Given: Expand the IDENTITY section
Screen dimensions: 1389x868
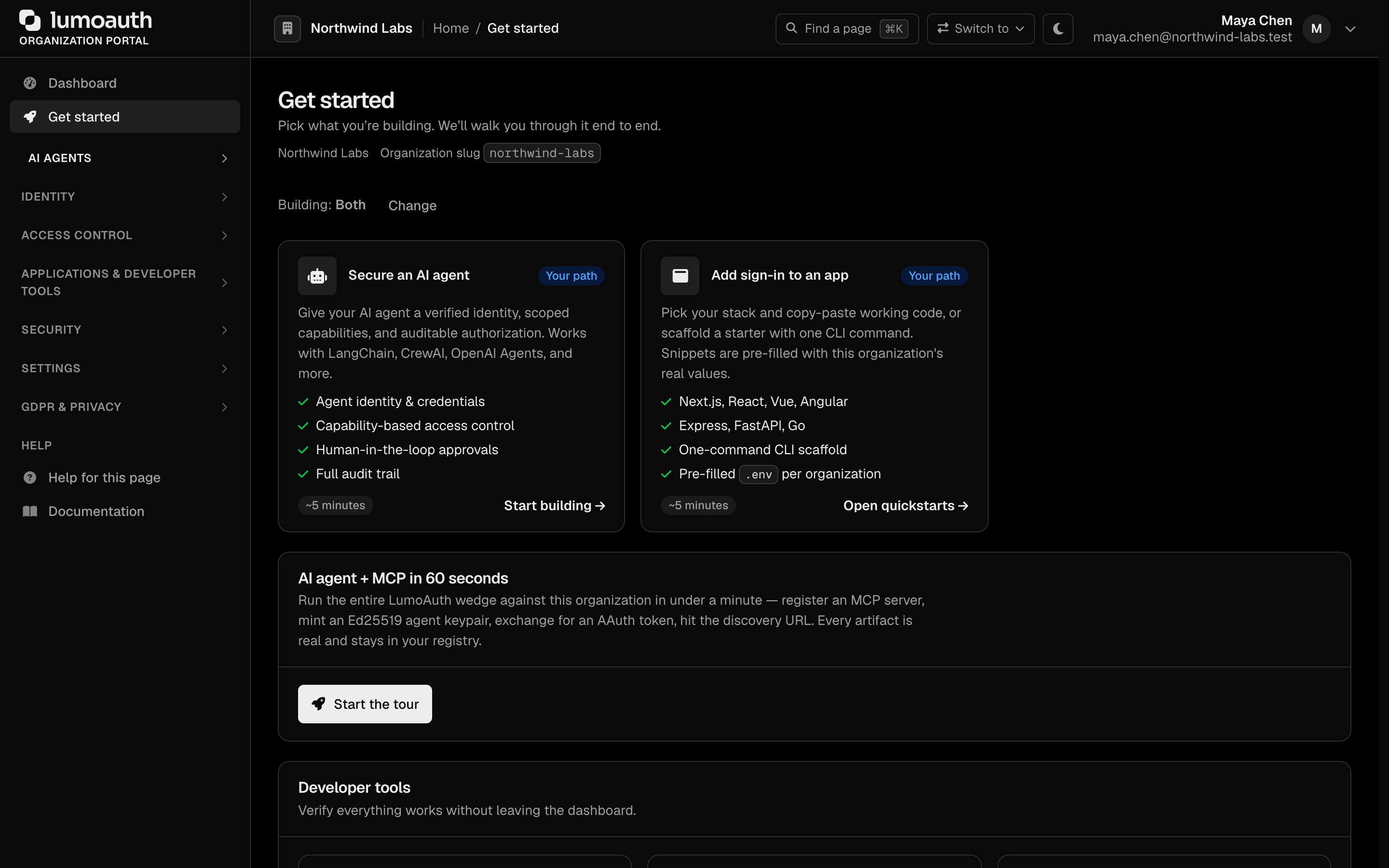Looking at the screenshot, I should coord(125,197).
